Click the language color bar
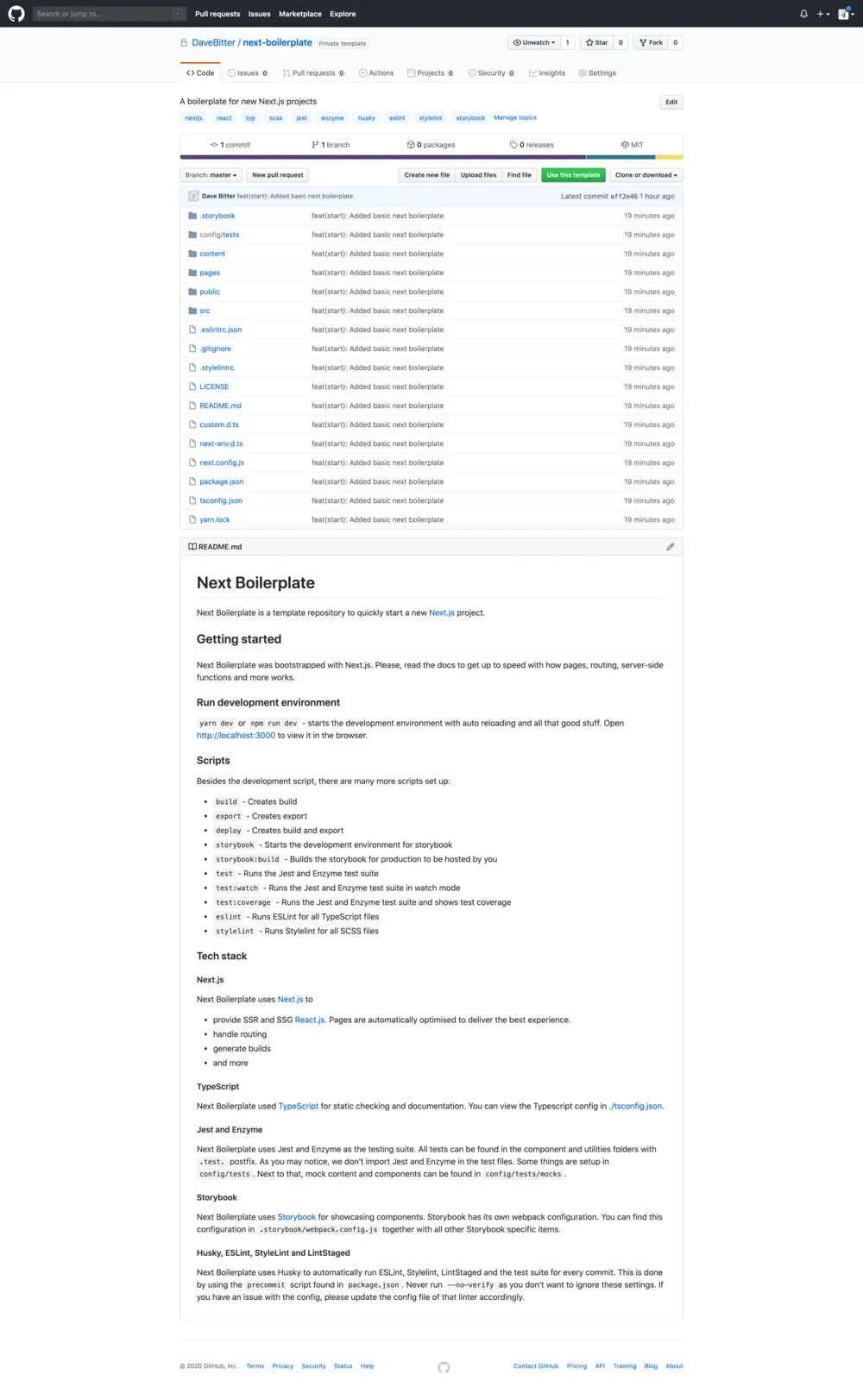This screenshot has width=863, height=1400. click(x=431, y=157)
